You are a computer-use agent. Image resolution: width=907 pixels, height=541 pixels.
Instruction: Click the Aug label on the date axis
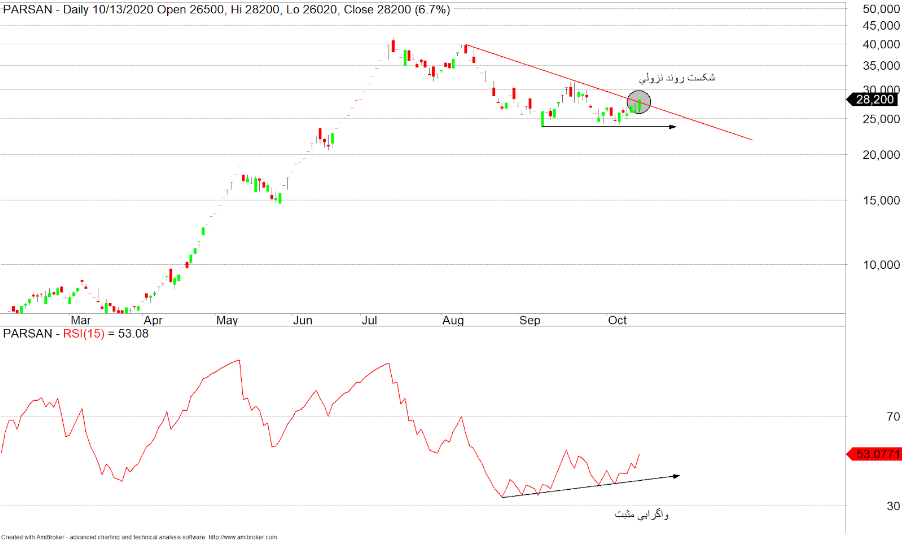453,321
